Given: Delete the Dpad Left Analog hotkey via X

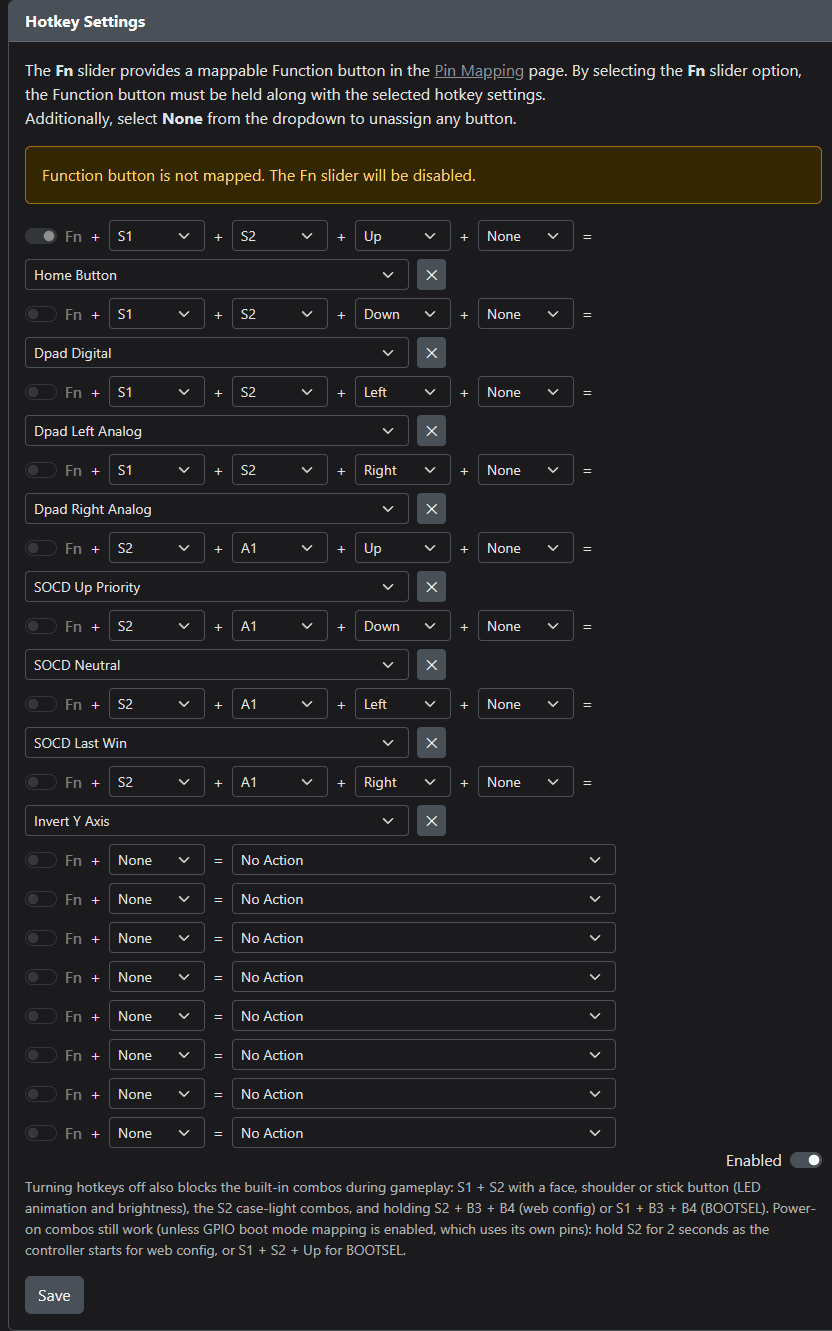Looking at the screenshot, I should 431,431.
